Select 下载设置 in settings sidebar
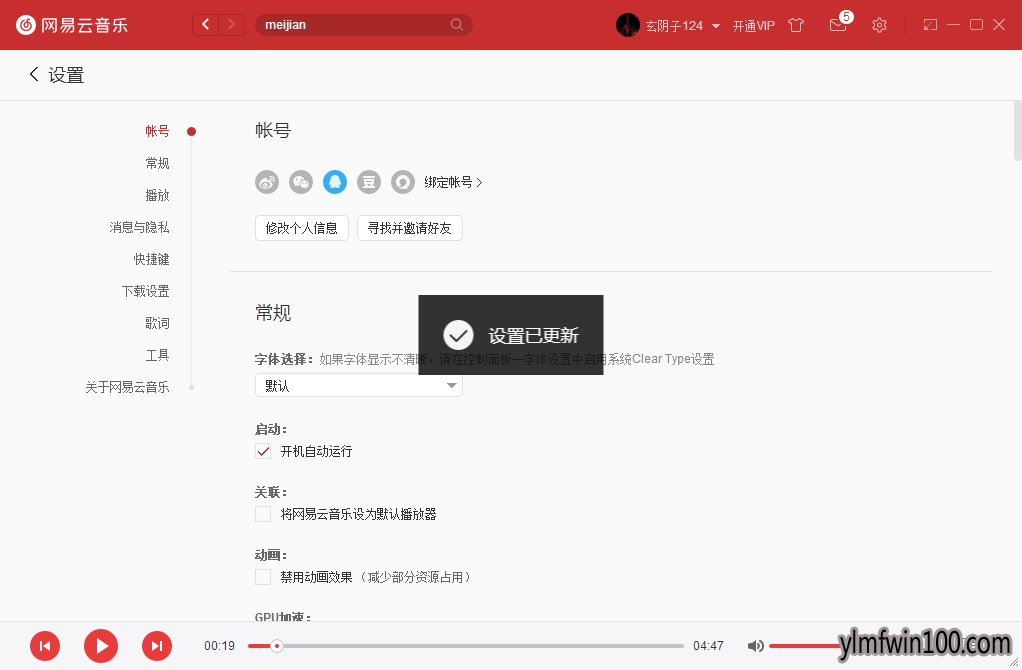Image resolution: width=1022 pixels, height=670 pixels. [145, 291]
